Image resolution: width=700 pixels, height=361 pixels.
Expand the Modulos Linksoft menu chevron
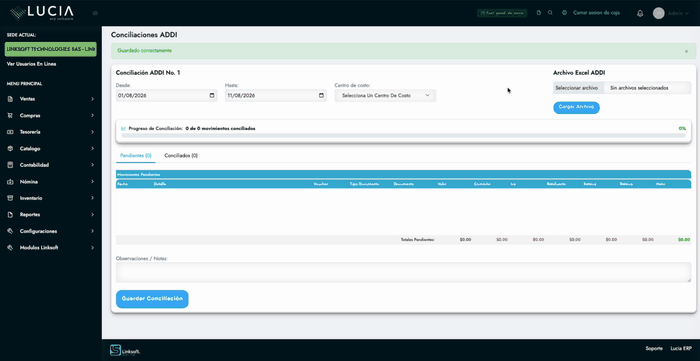(92, 248)
